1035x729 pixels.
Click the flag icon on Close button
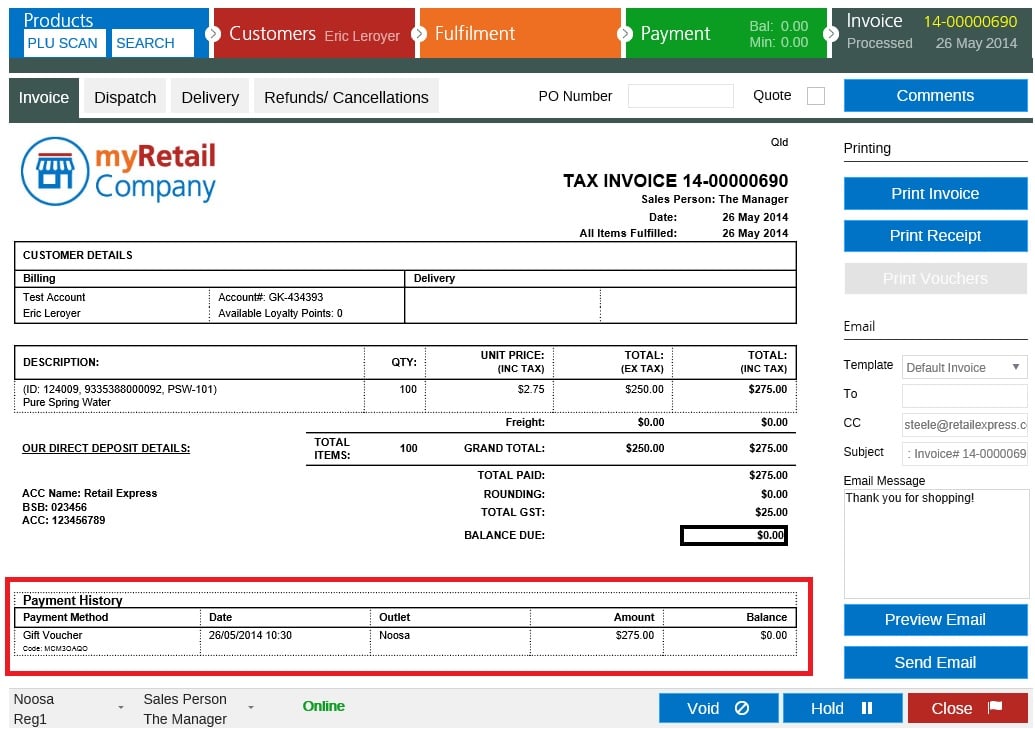(995, 707)
